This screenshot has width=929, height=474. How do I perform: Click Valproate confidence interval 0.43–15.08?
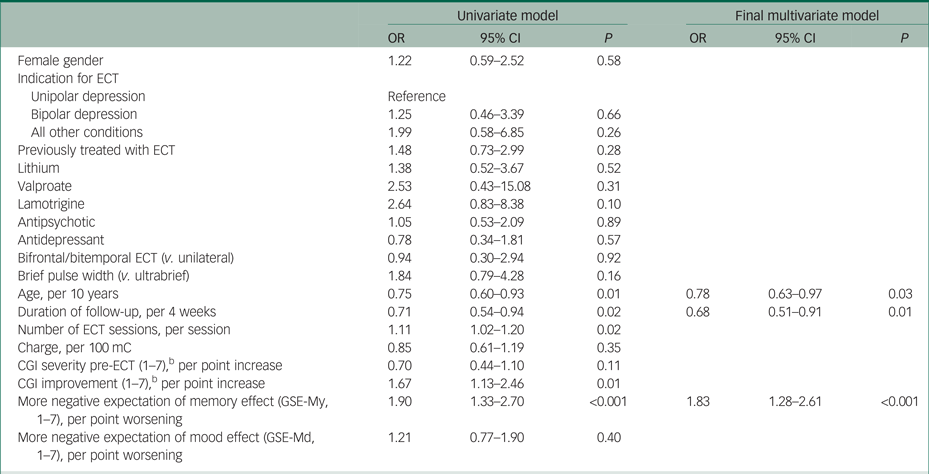coord(505,186)
